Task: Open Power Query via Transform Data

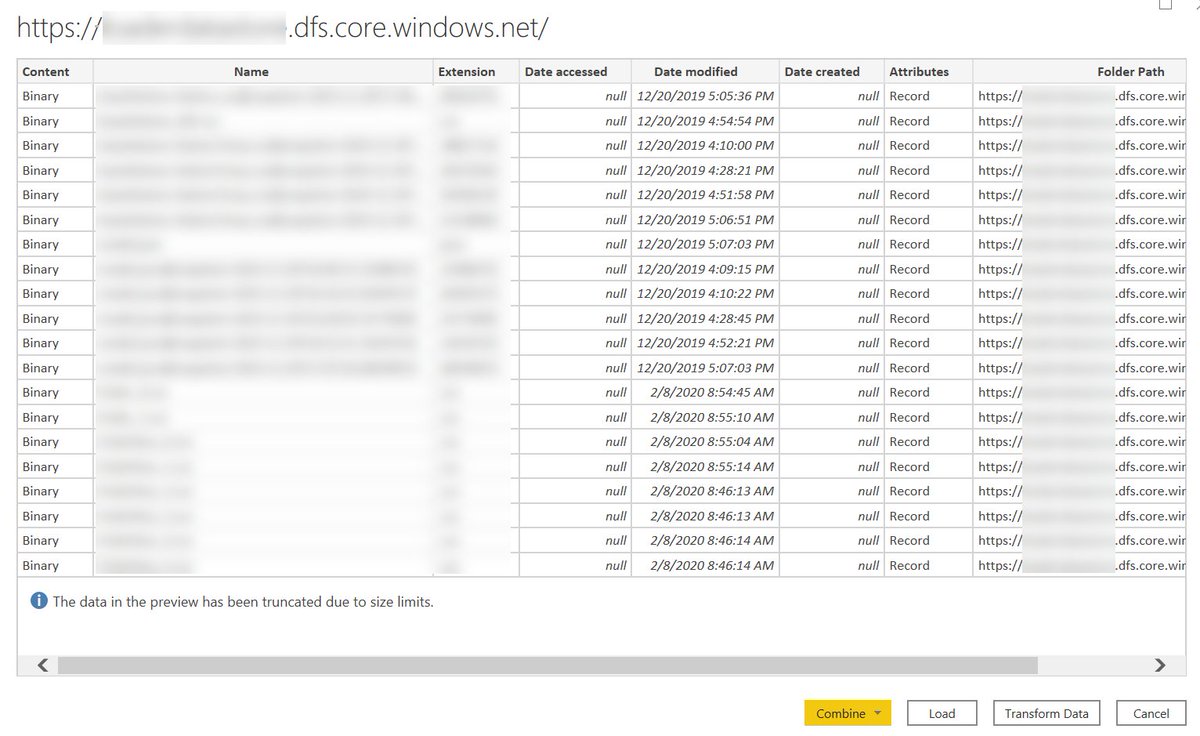Action: pos(1046,713)
